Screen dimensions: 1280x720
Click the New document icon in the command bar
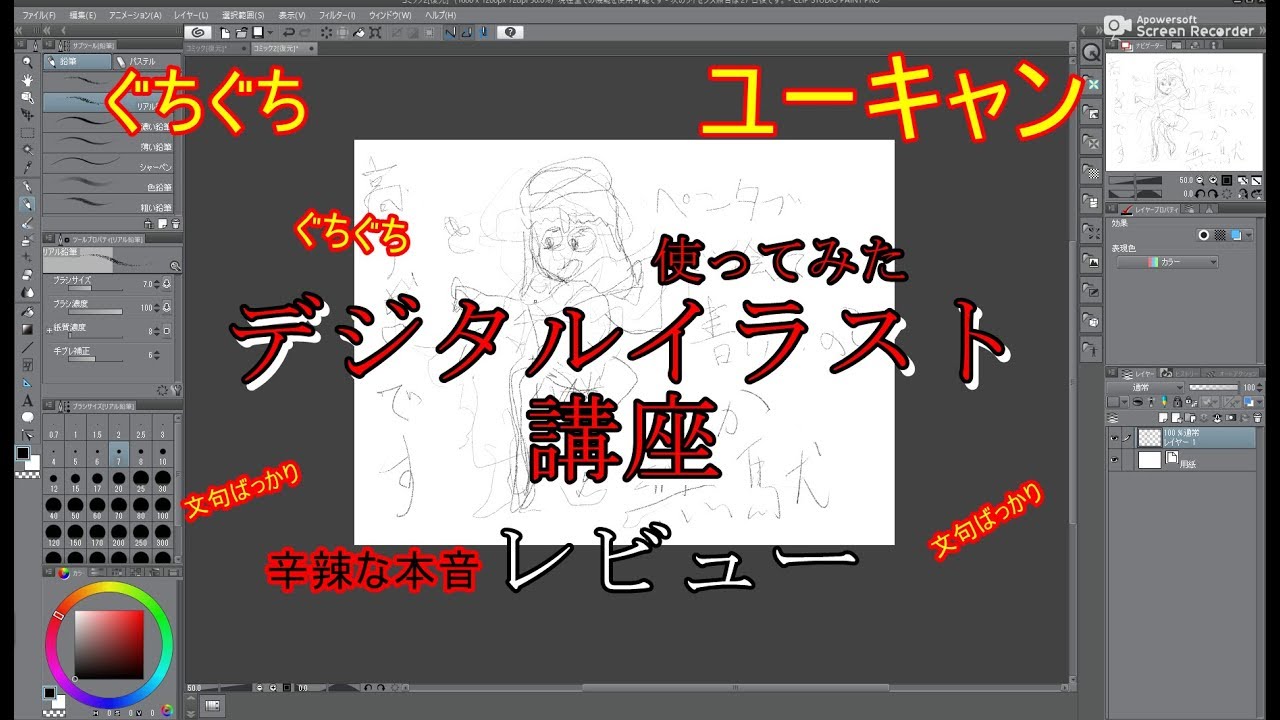226,32
